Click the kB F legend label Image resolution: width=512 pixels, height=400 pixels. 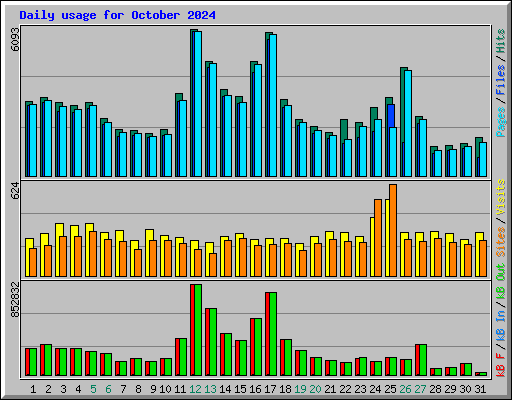pyautogui.click(x=500, y=365)
